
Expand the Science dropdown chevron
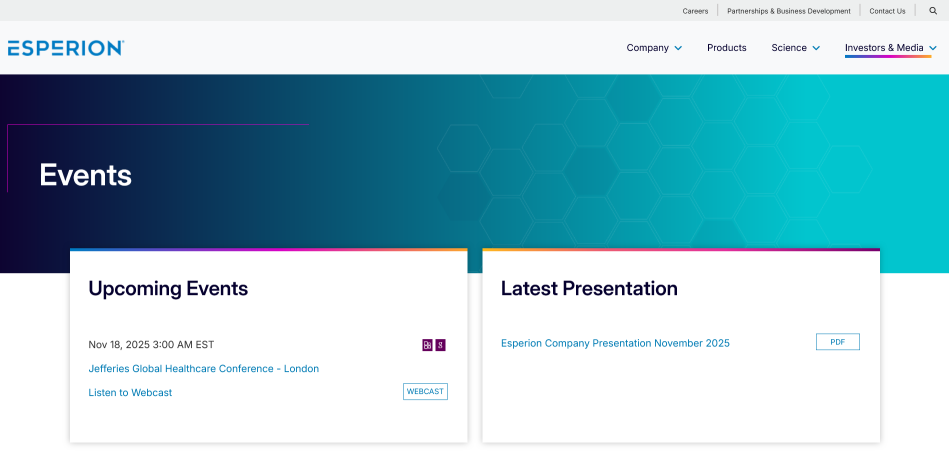pos(816,48)
